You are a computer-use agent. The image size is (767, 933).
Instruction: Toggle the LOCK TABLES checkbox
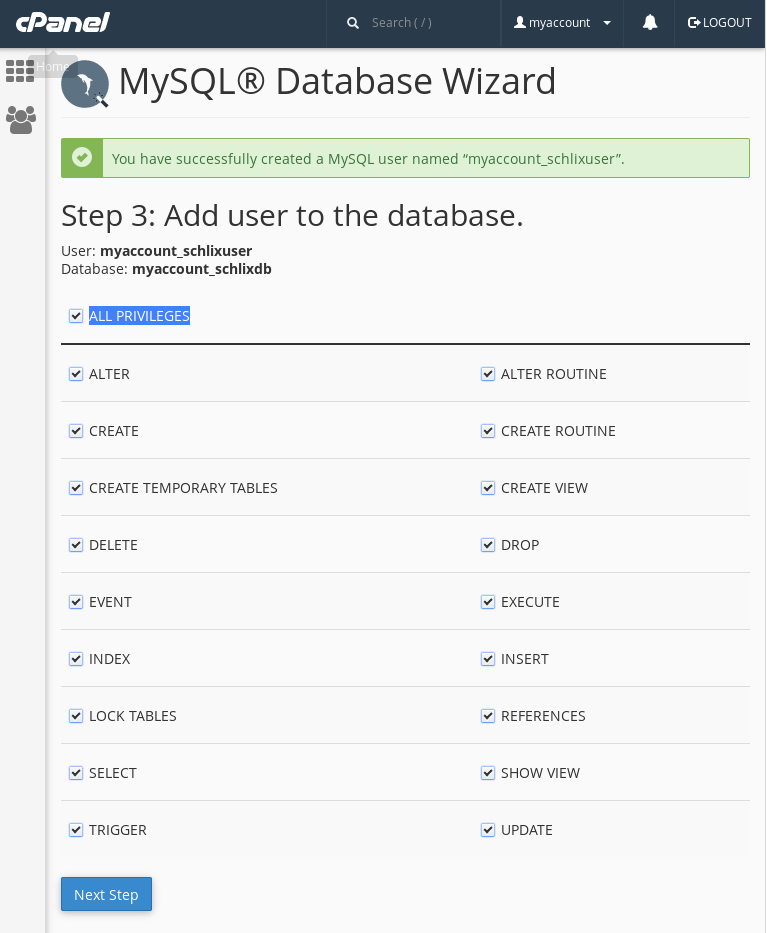tap(76, 716)
